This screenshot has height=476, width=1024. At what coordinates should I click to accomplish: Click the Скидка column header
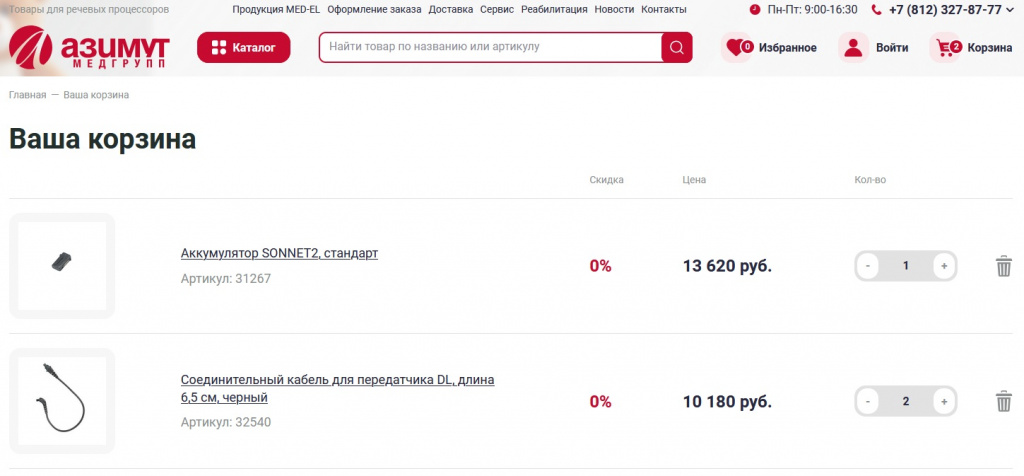(607, 180)
